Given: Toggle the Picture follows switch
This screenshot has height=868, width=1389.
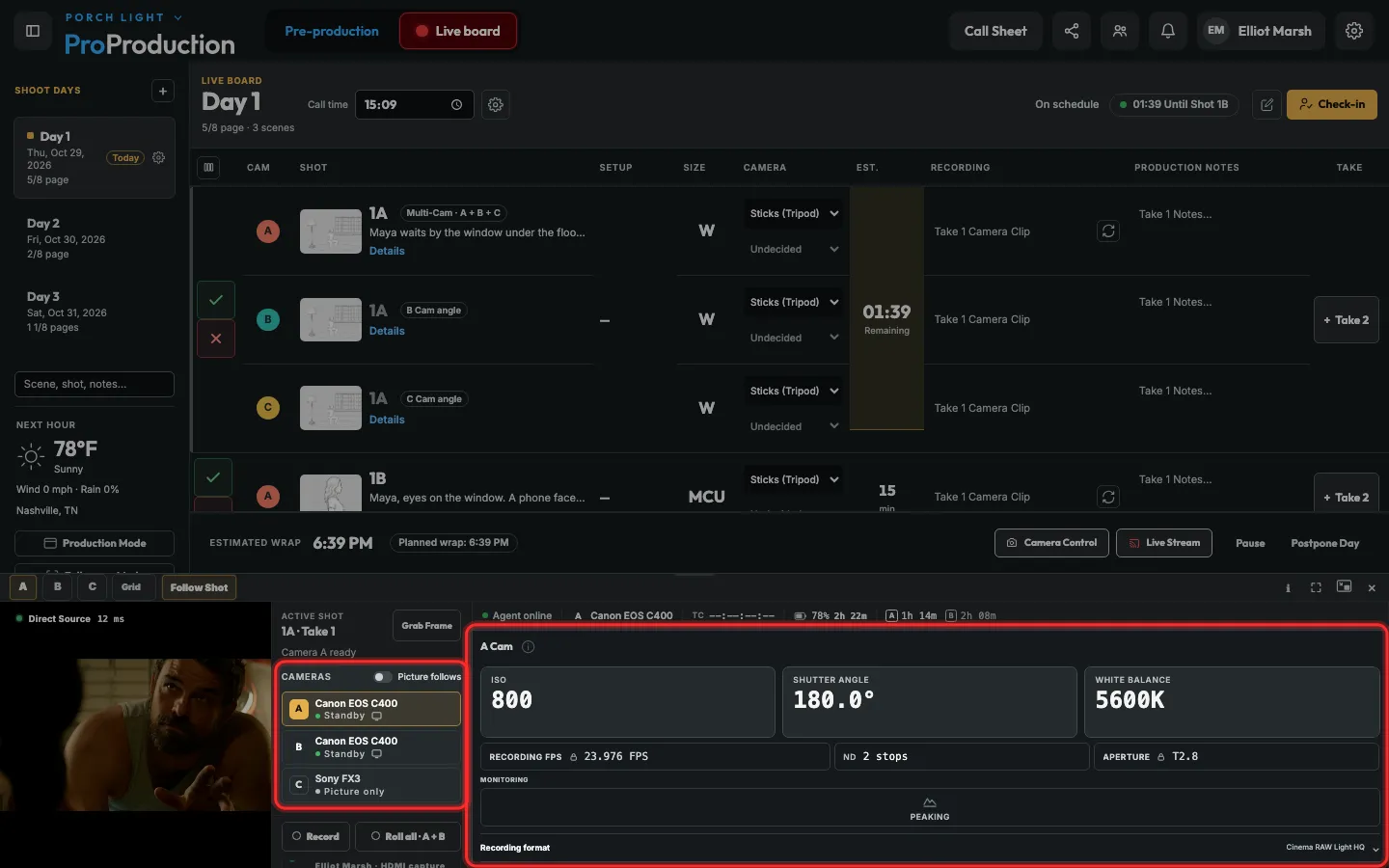Looking at the screenshot, I should click(x=383, y=677).
